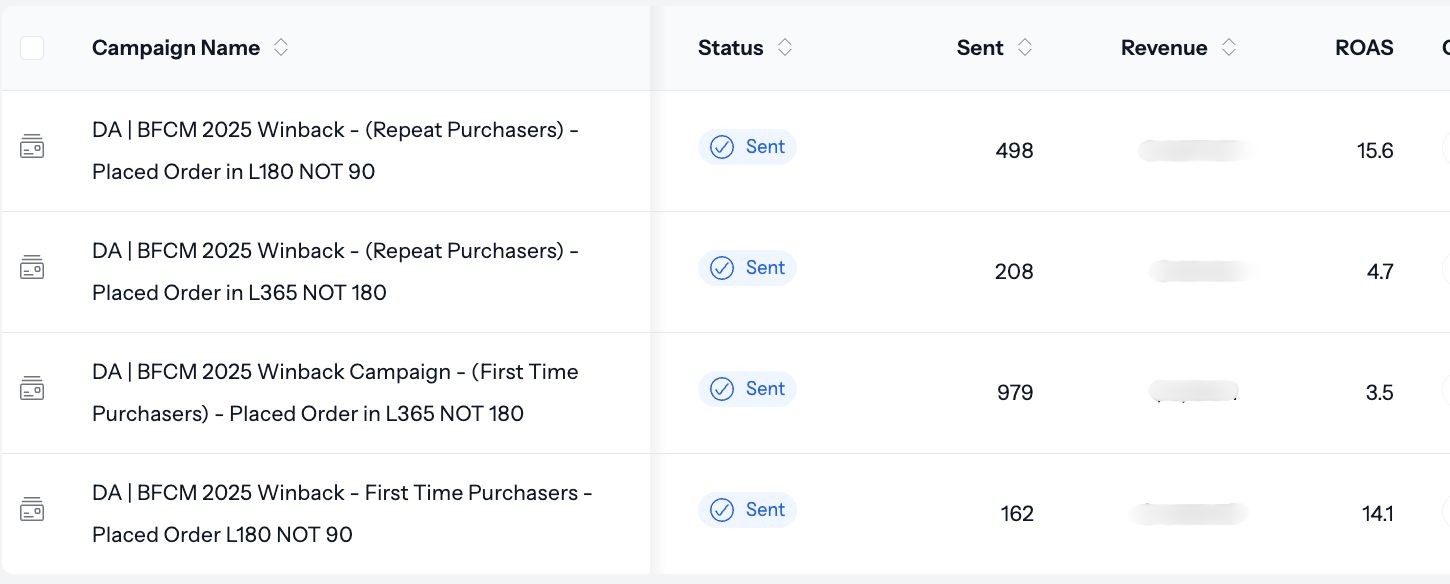
Task: Click campaign icon for Repeat Purchasers L180 NOT 90
Action: [32, 147]
